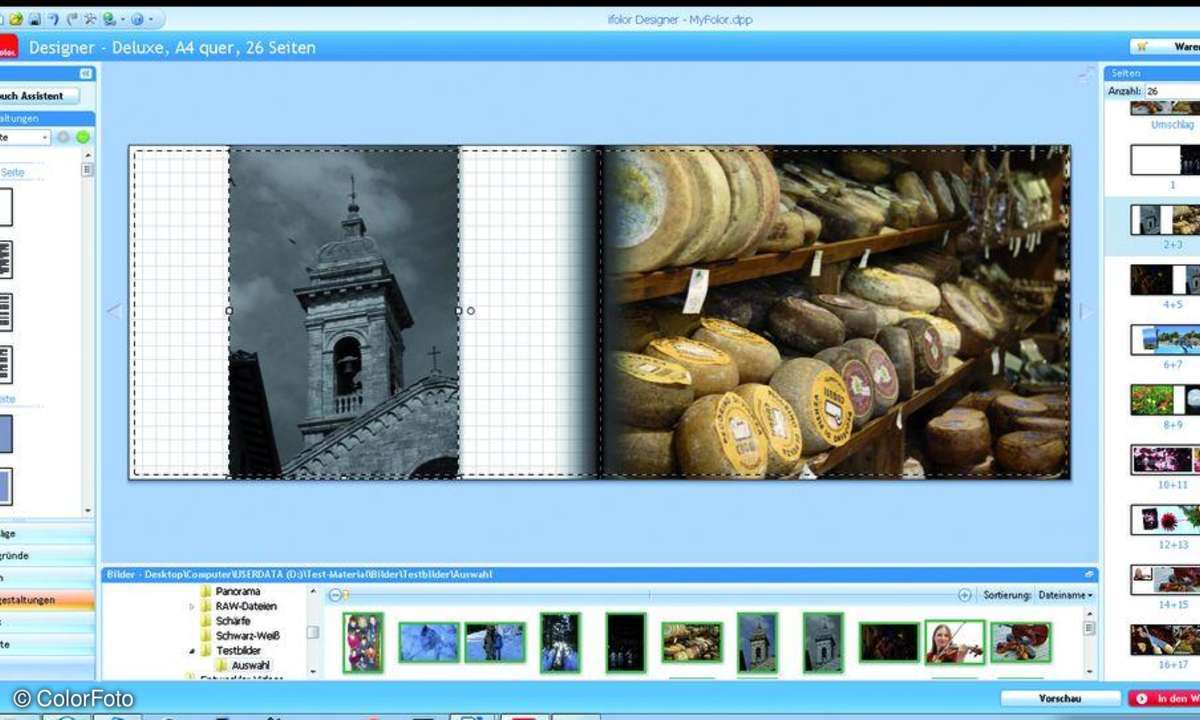The height and width of the screenshot is (720, 1200).
Task: Undock the Bilder panel icon
Action: 1088,574
